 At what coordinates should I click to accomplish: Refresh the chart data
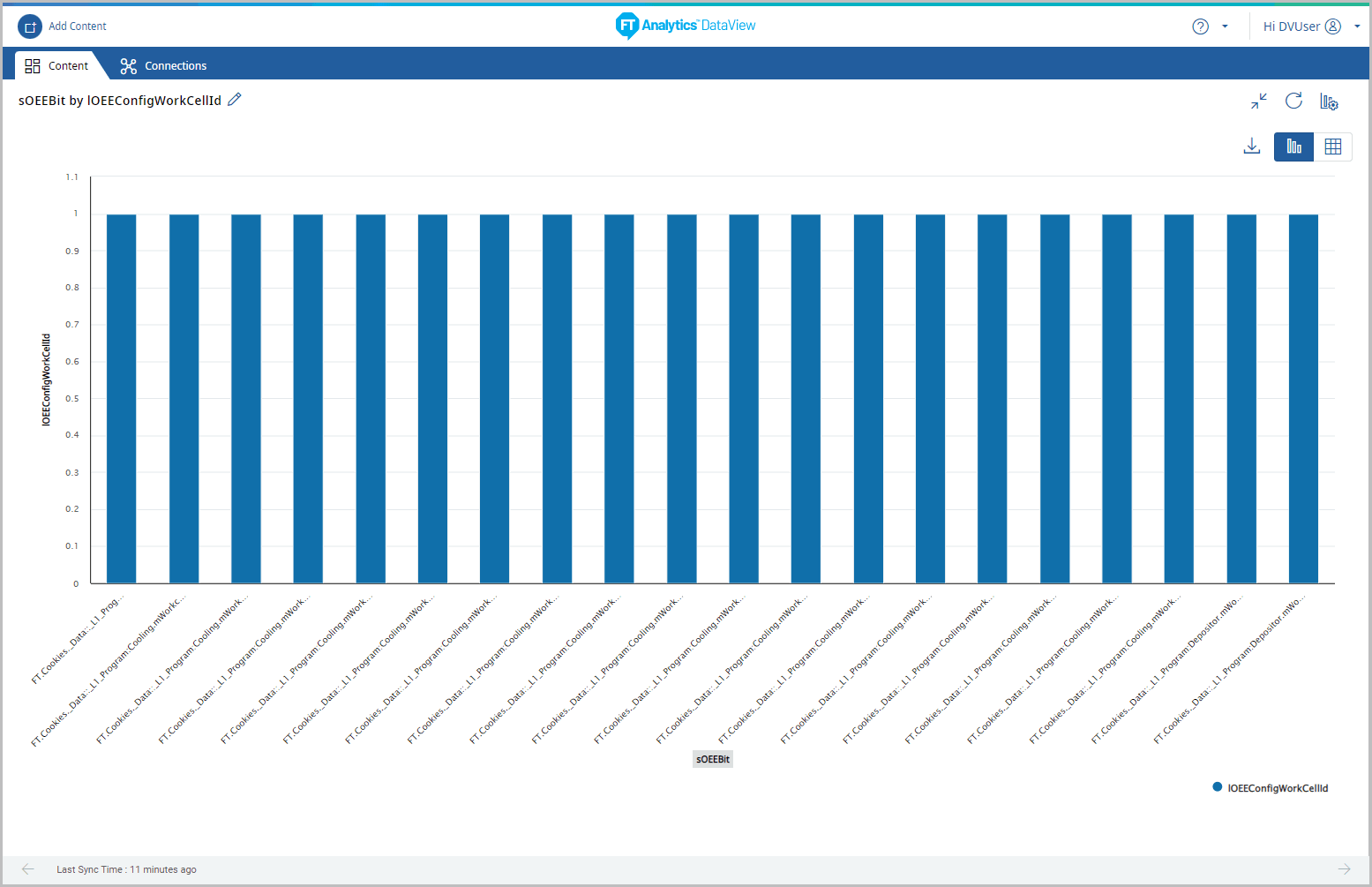coord(1293,101)
